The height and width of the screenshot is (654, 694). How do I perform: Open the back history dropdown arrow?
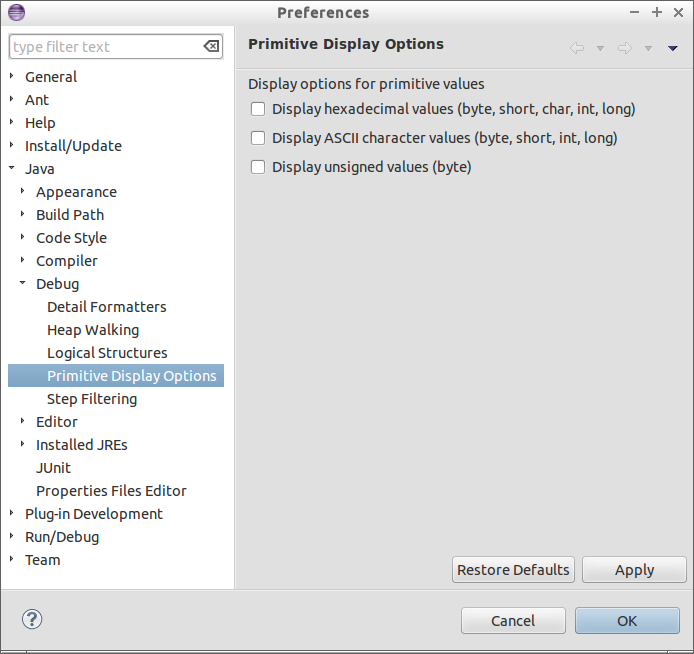[x=600, y=48]
